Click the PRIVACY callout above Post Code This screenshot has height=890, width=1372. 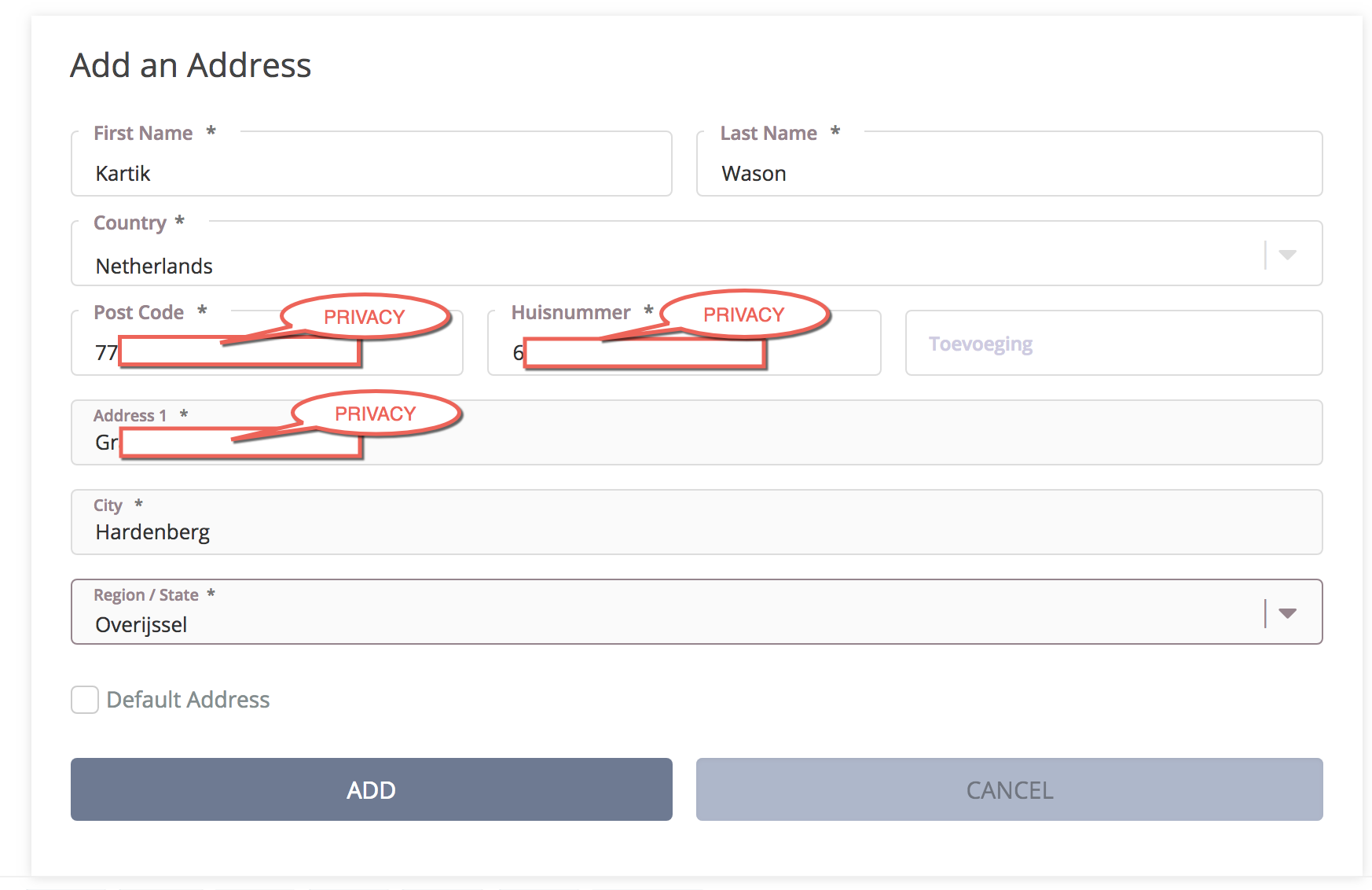pyautogui.click(x=365, y=317)
